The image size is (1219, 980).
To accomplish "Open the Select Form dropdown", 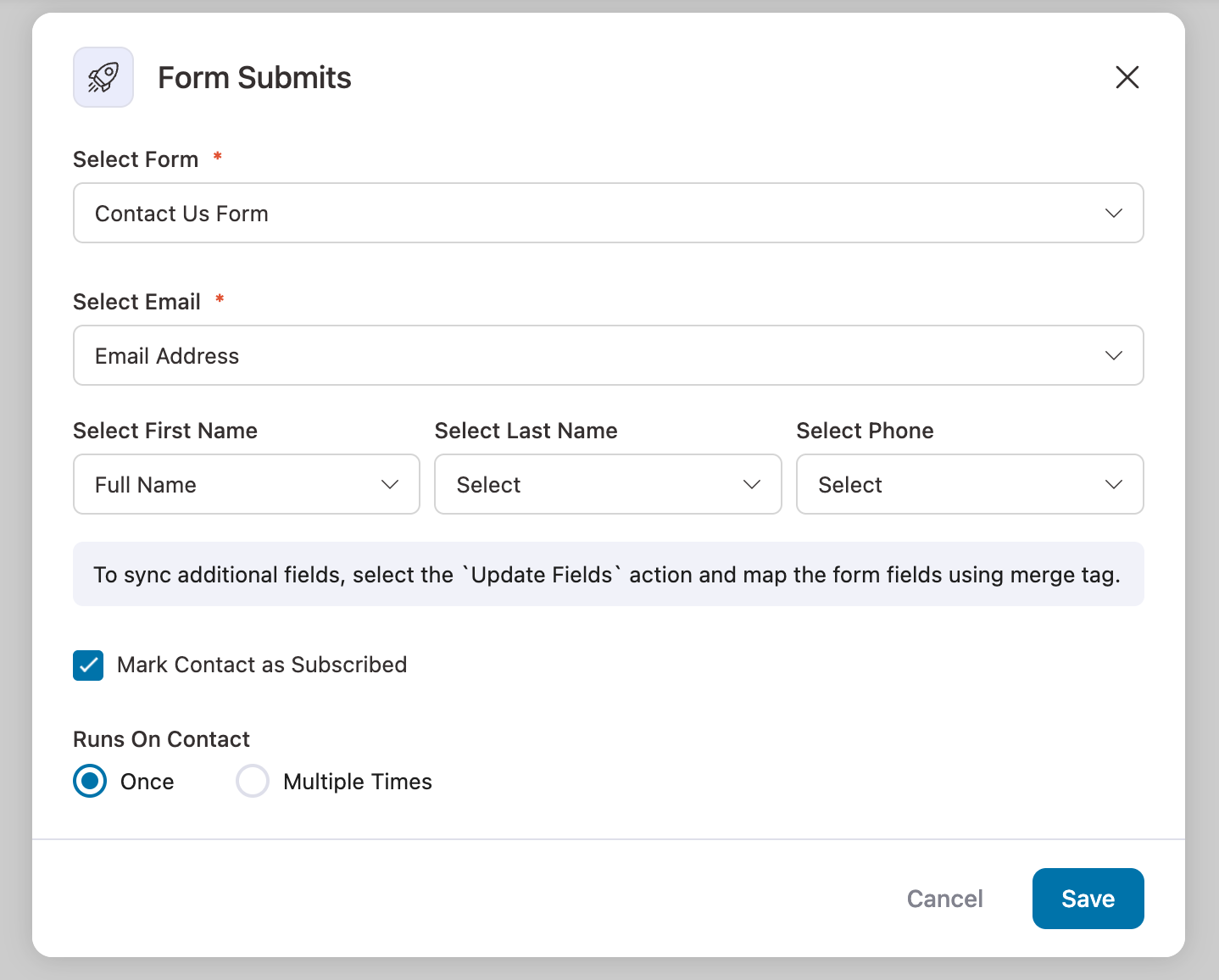I will click(609, 213).
